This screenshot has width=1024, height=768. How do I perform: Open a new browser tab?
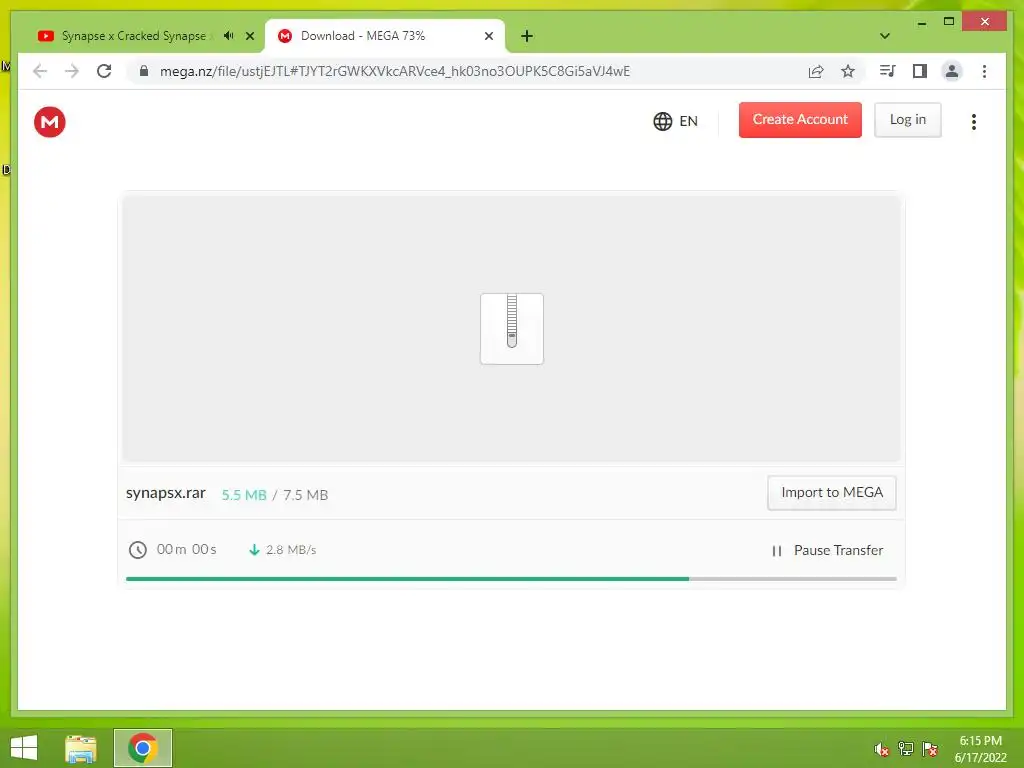tap(527, 36)
